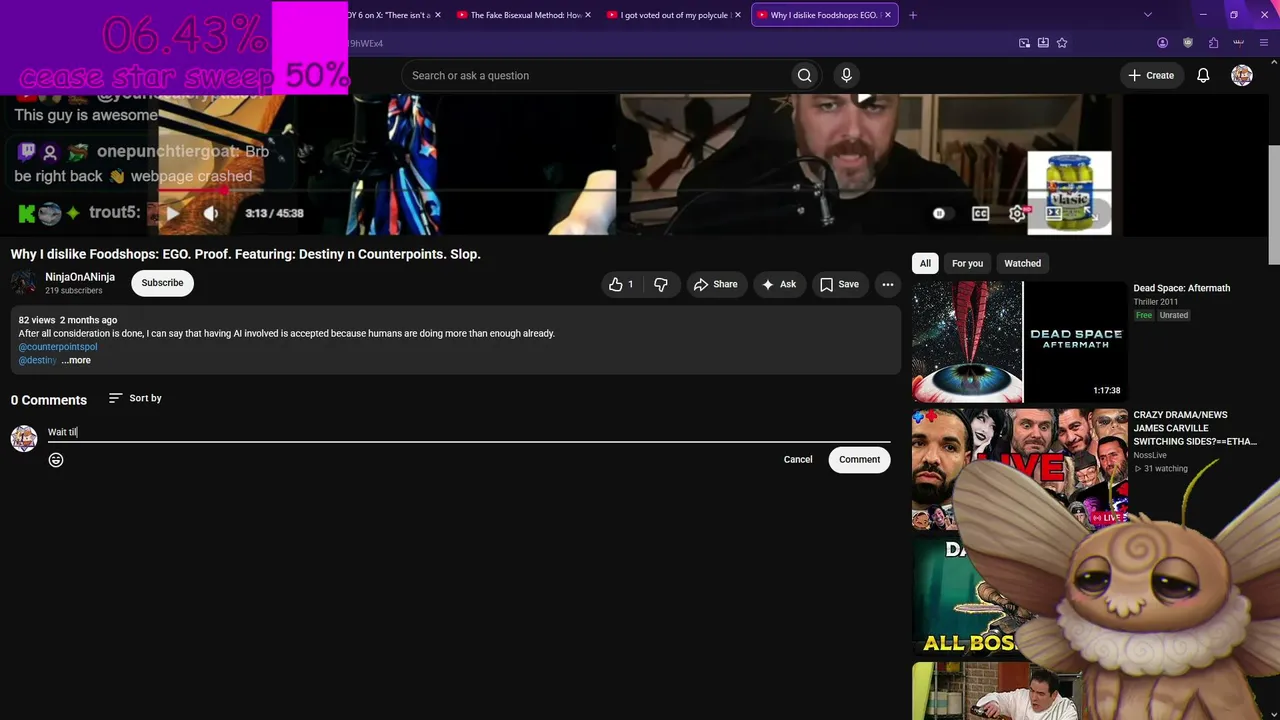Select the Watched filter chip

click(1022, 263)
